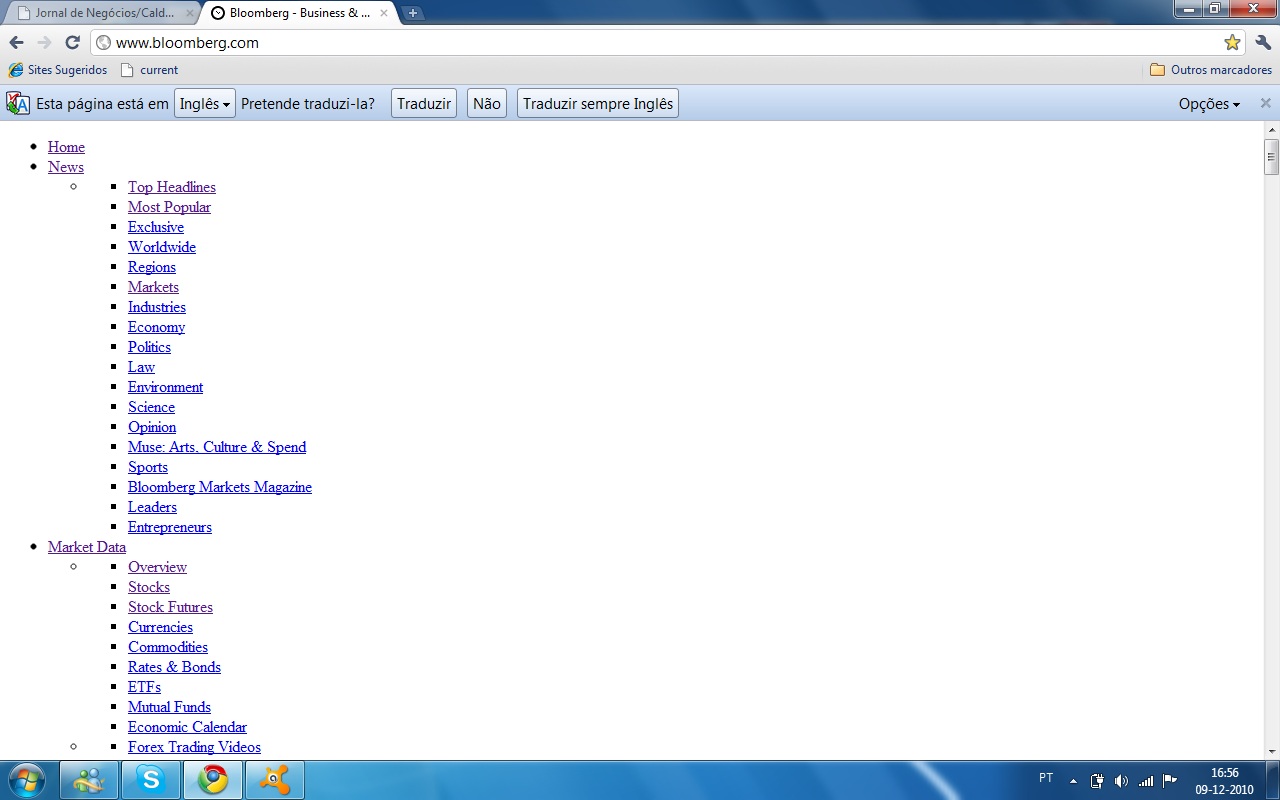
Task: Open the Leaders link
Action: 152,507
